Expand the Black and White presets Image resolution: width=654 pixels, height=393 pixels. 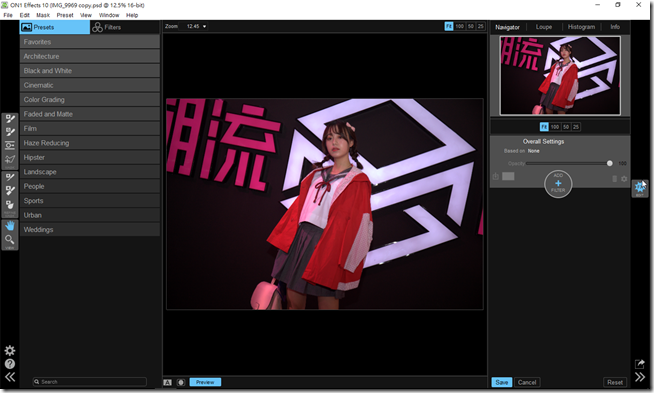click(x=90, y=71)
